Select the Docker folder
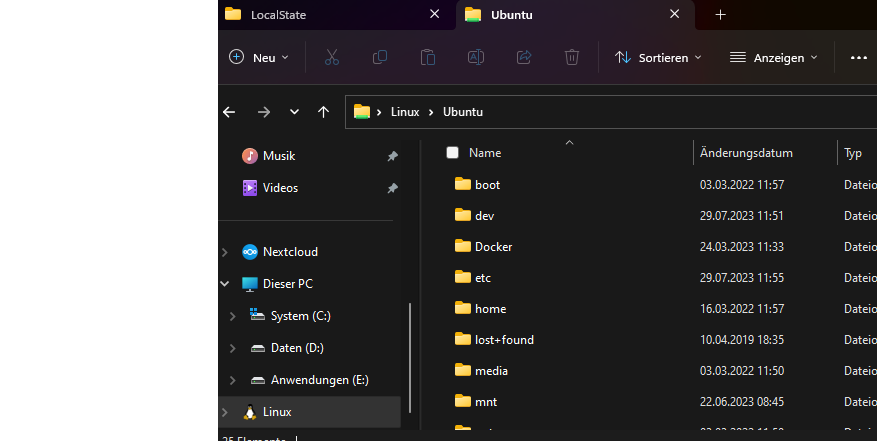 [493, 247]
